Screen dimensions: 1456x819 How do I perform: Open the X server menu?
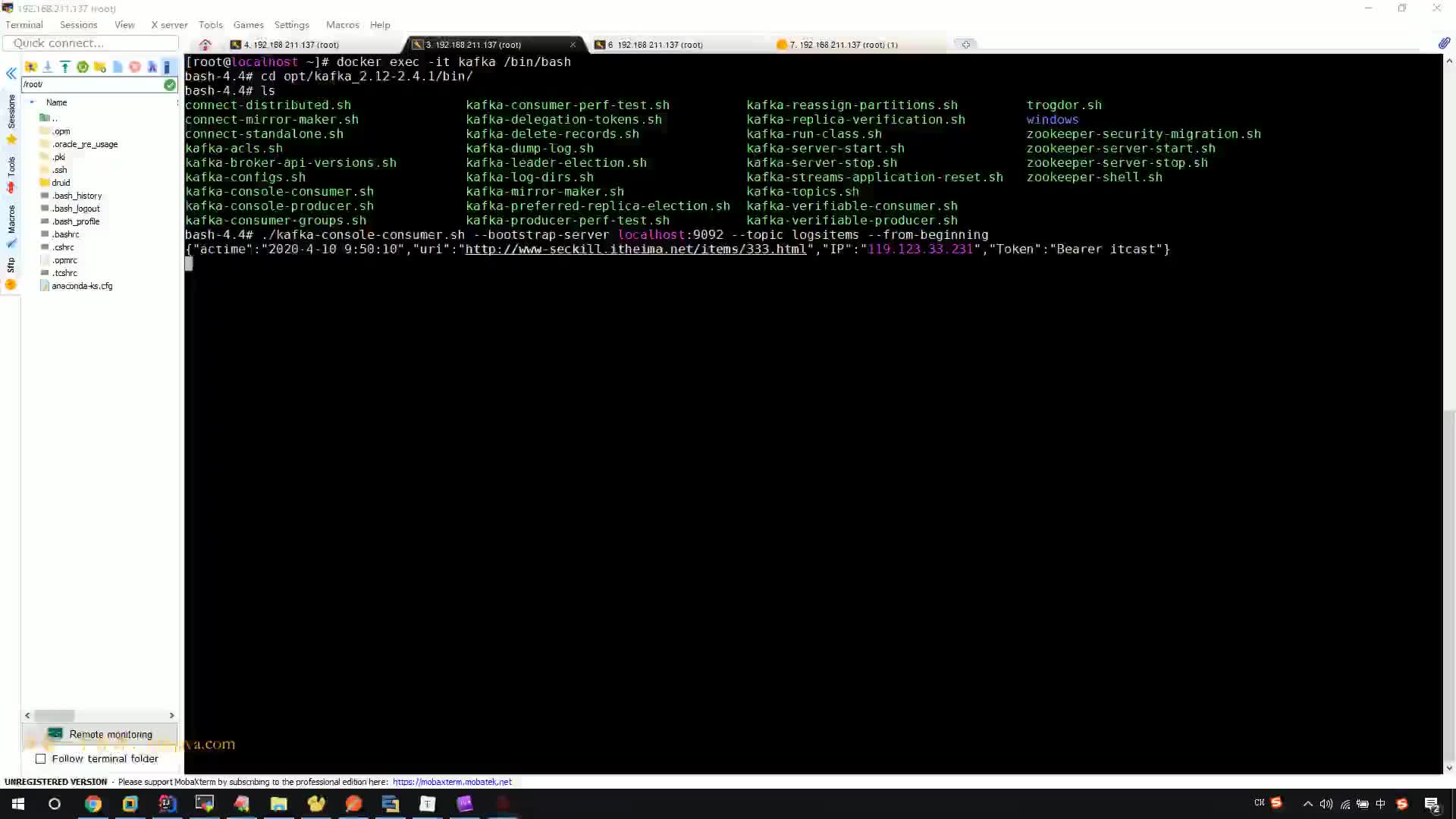click(169, 25)
